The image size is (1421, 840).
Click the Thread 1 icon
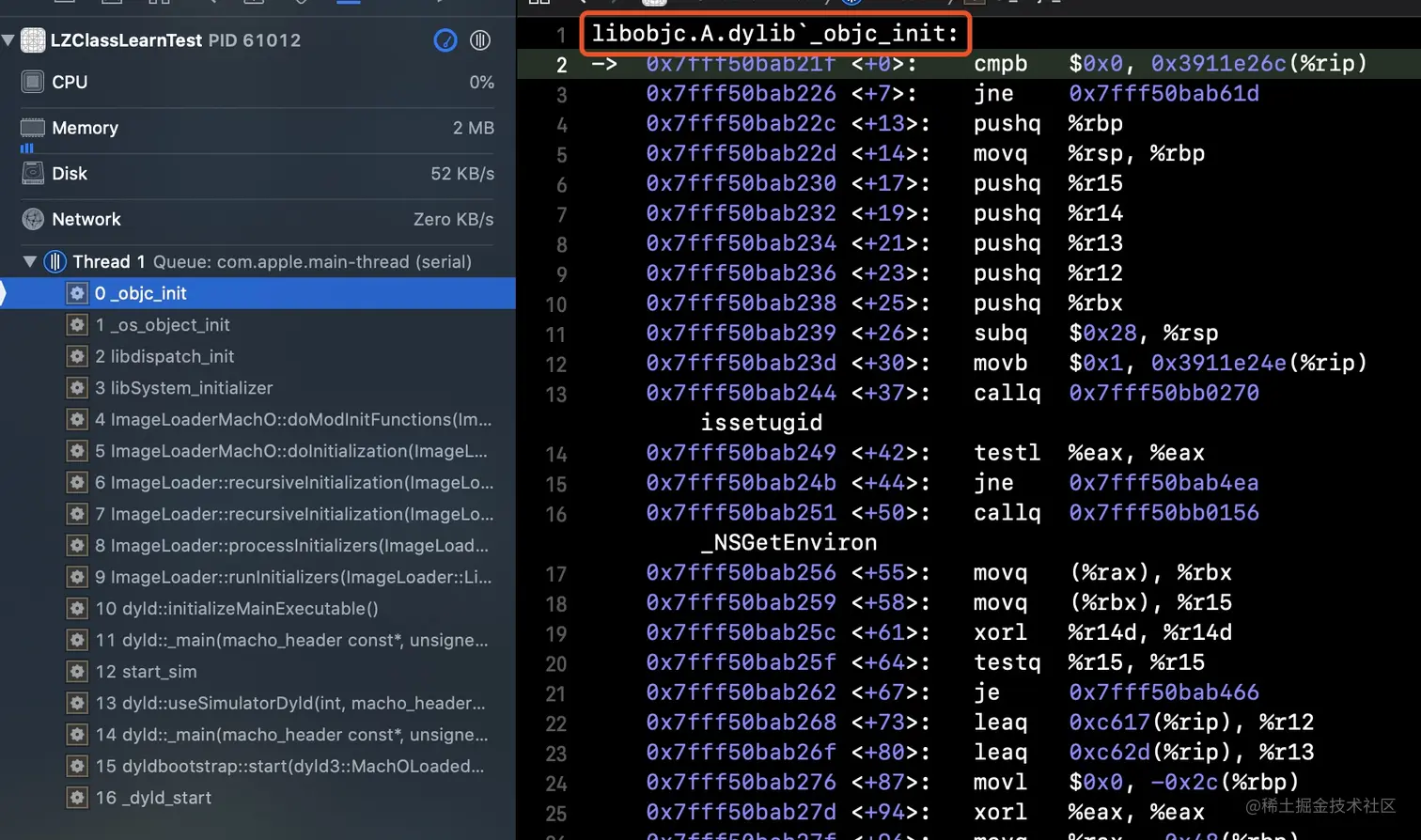[x=55, y=261]
